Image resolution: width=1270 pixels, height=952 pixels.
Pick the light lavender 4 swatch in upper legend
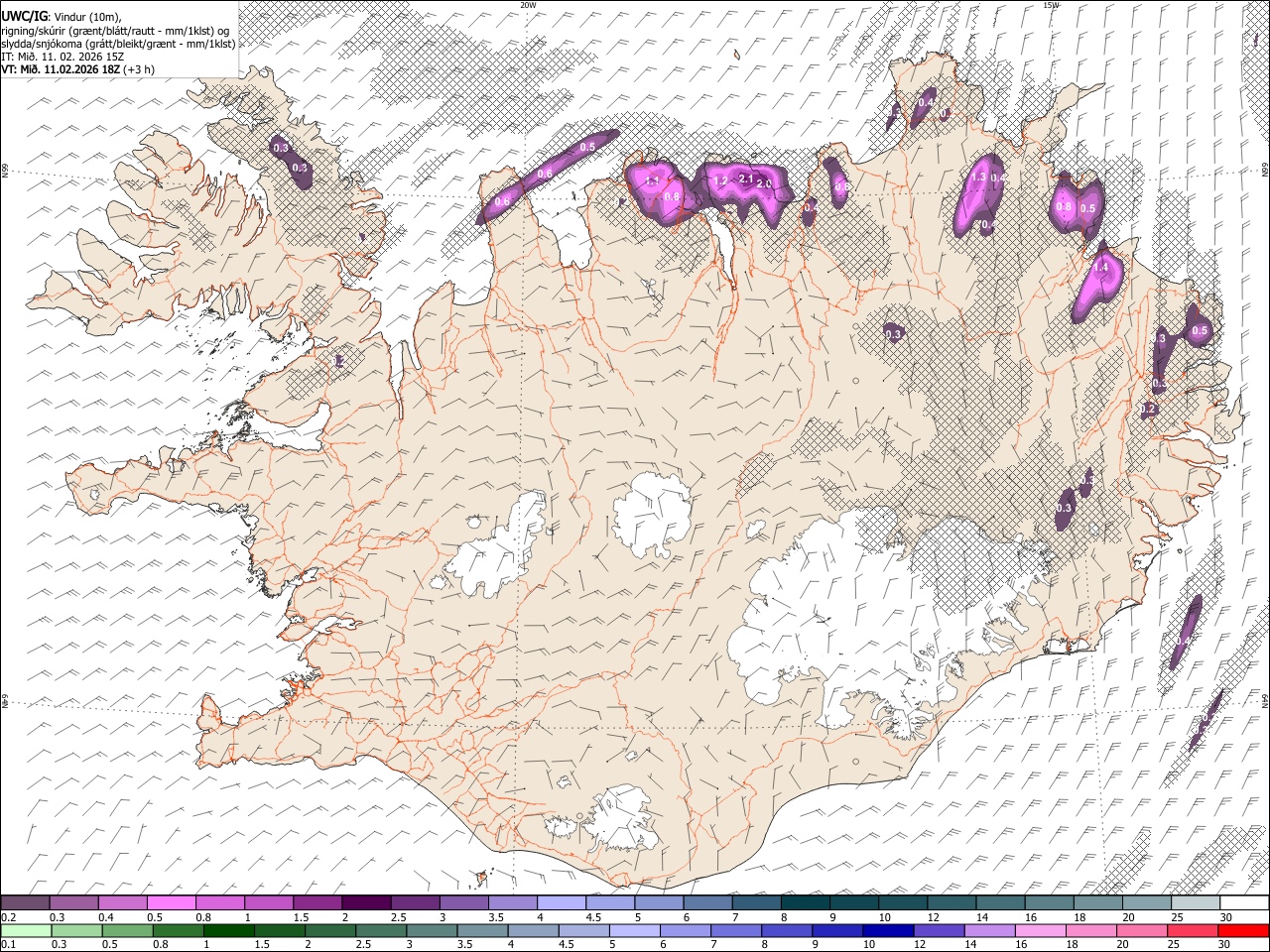561,902
